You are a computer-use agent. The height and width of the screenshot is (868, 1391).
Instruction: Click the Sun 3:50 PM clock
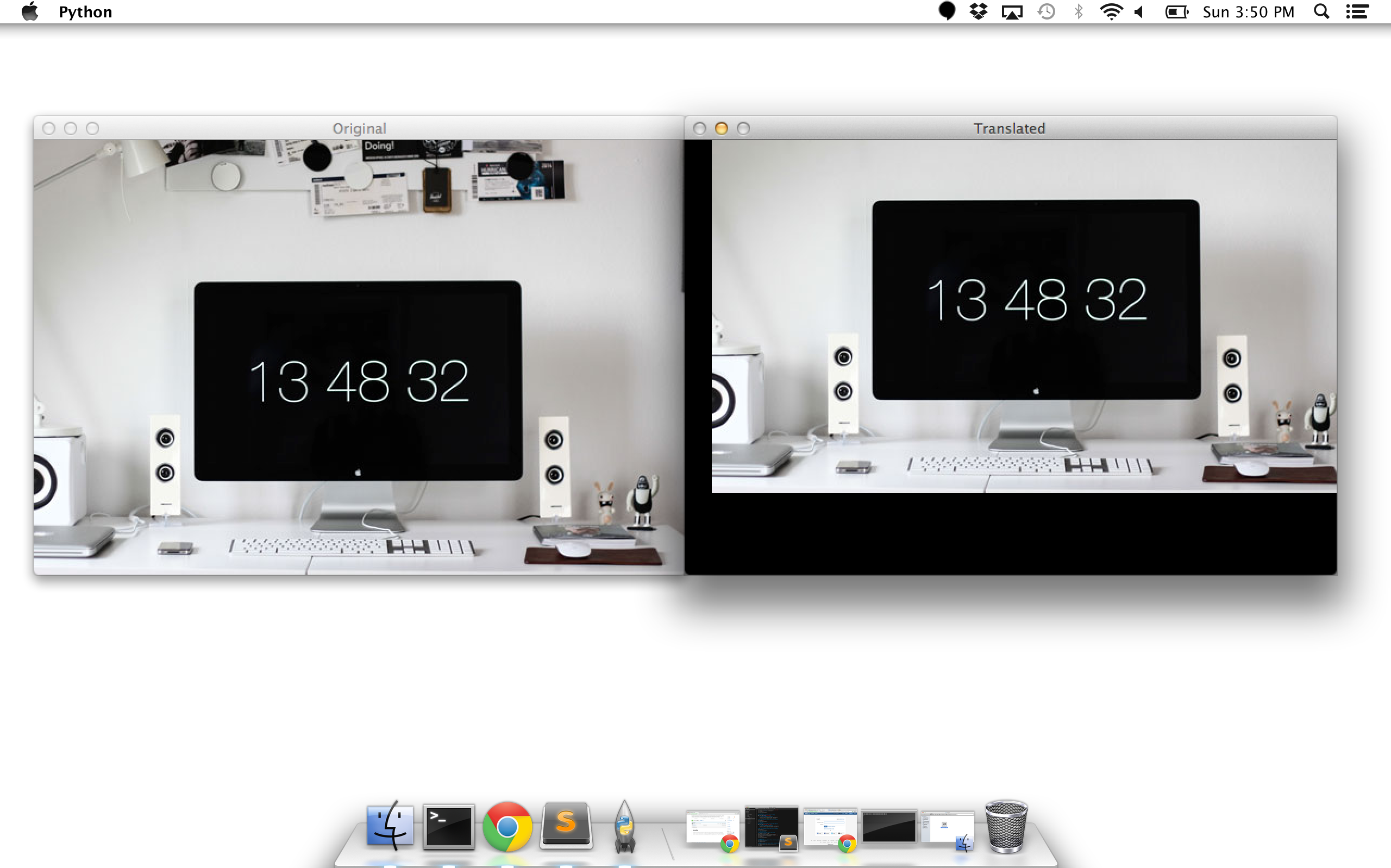1248,12
